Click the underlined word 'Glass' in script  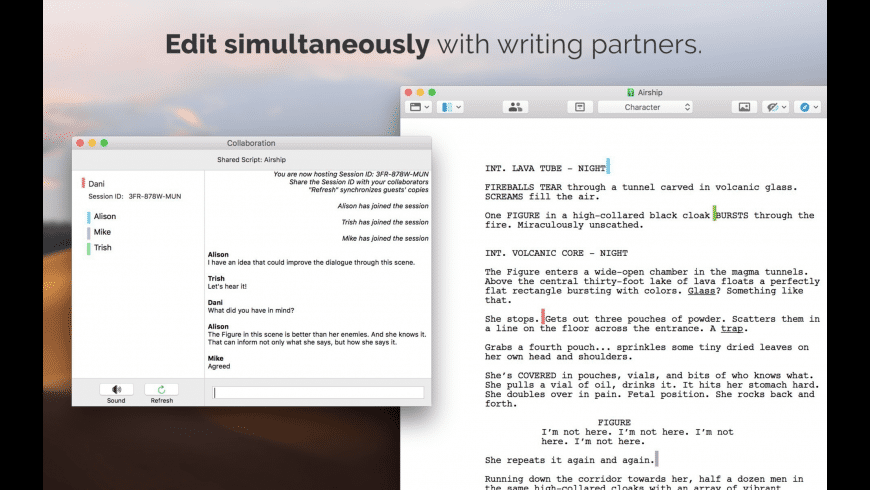tap(701, 291)
